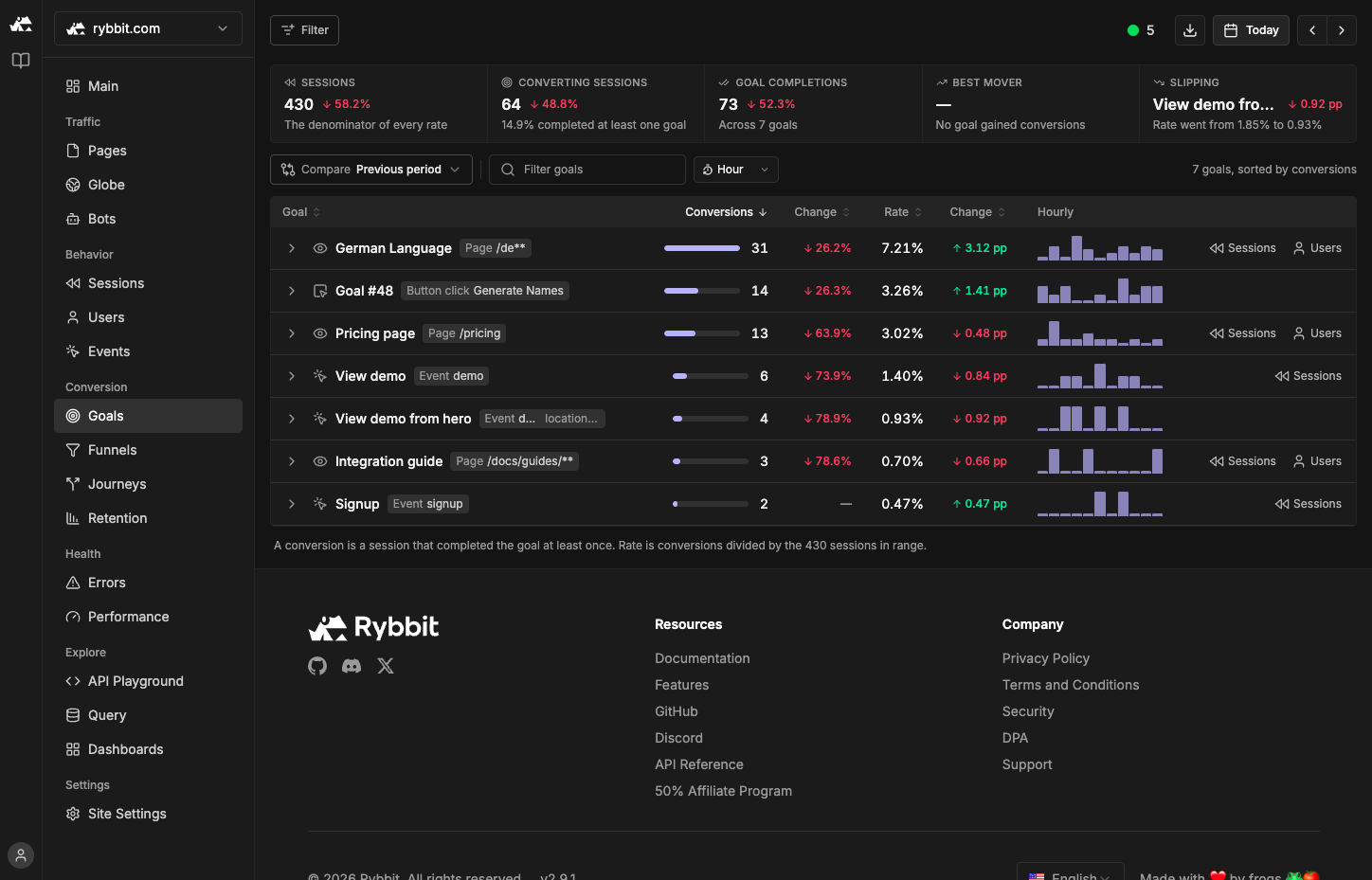Screen dimensions: 1372x880
Task: Sort table by Goal column header
Action: click(301, 212)
